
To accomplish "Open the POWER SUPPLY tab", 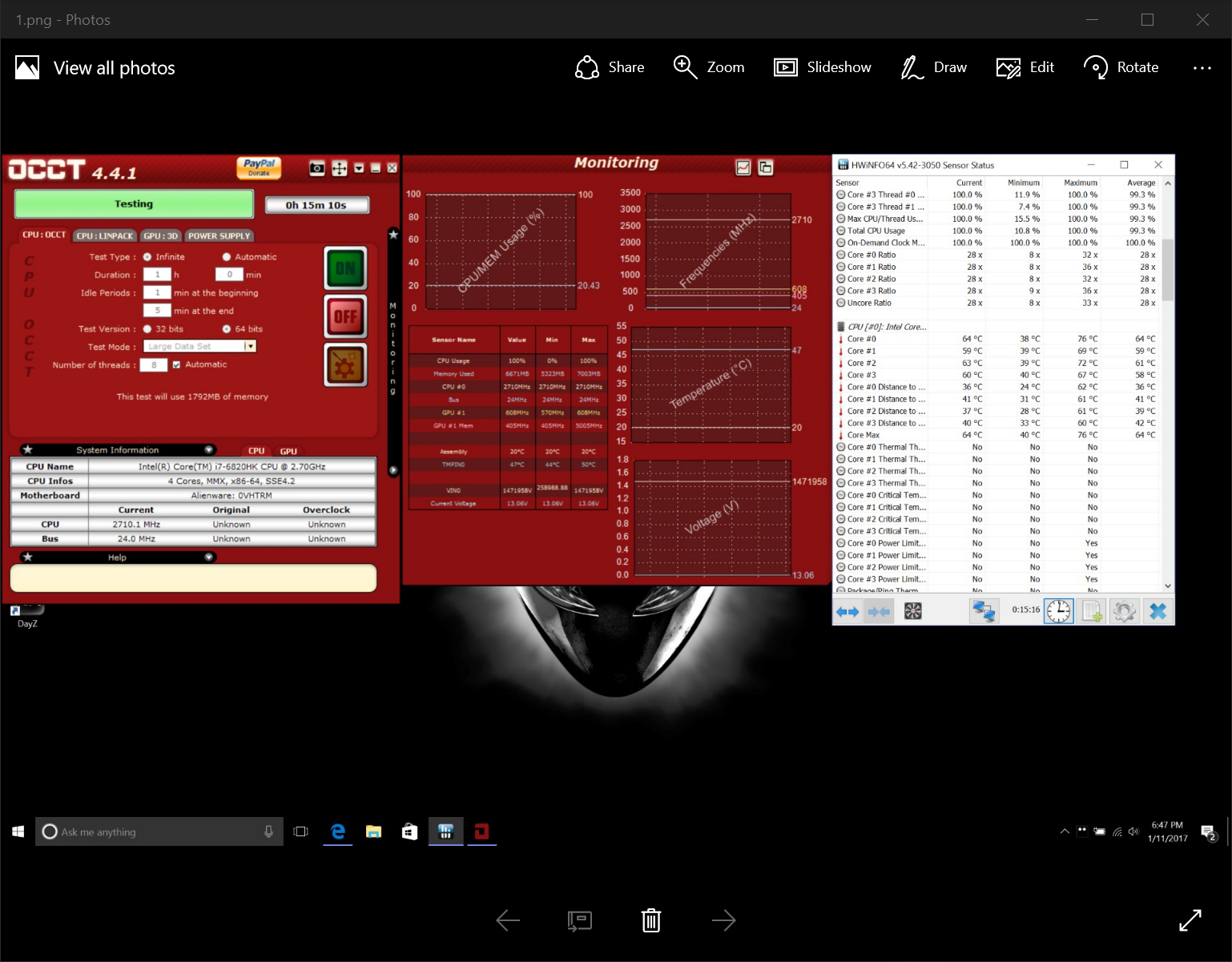I will [219, 235].
